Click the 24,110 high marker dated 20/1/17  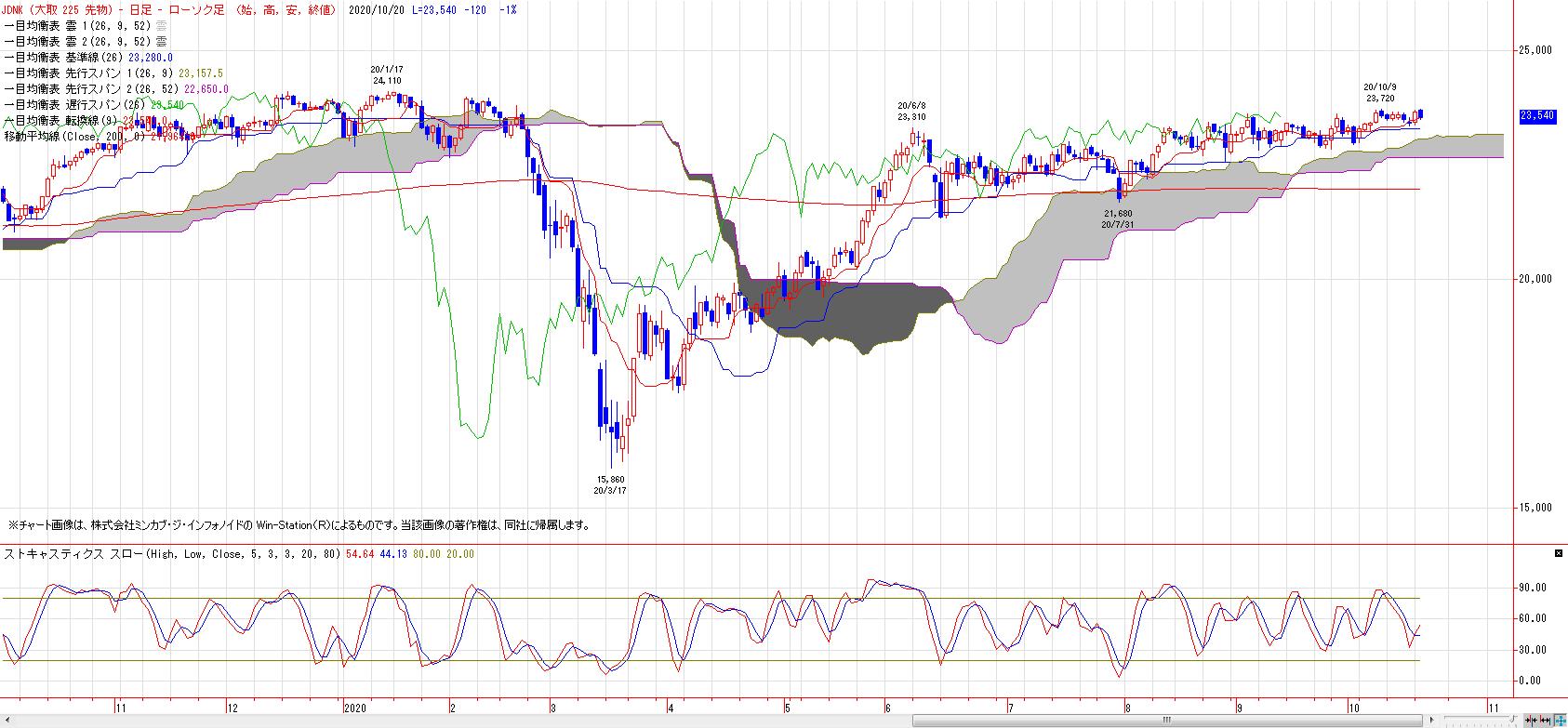[387, 75]
